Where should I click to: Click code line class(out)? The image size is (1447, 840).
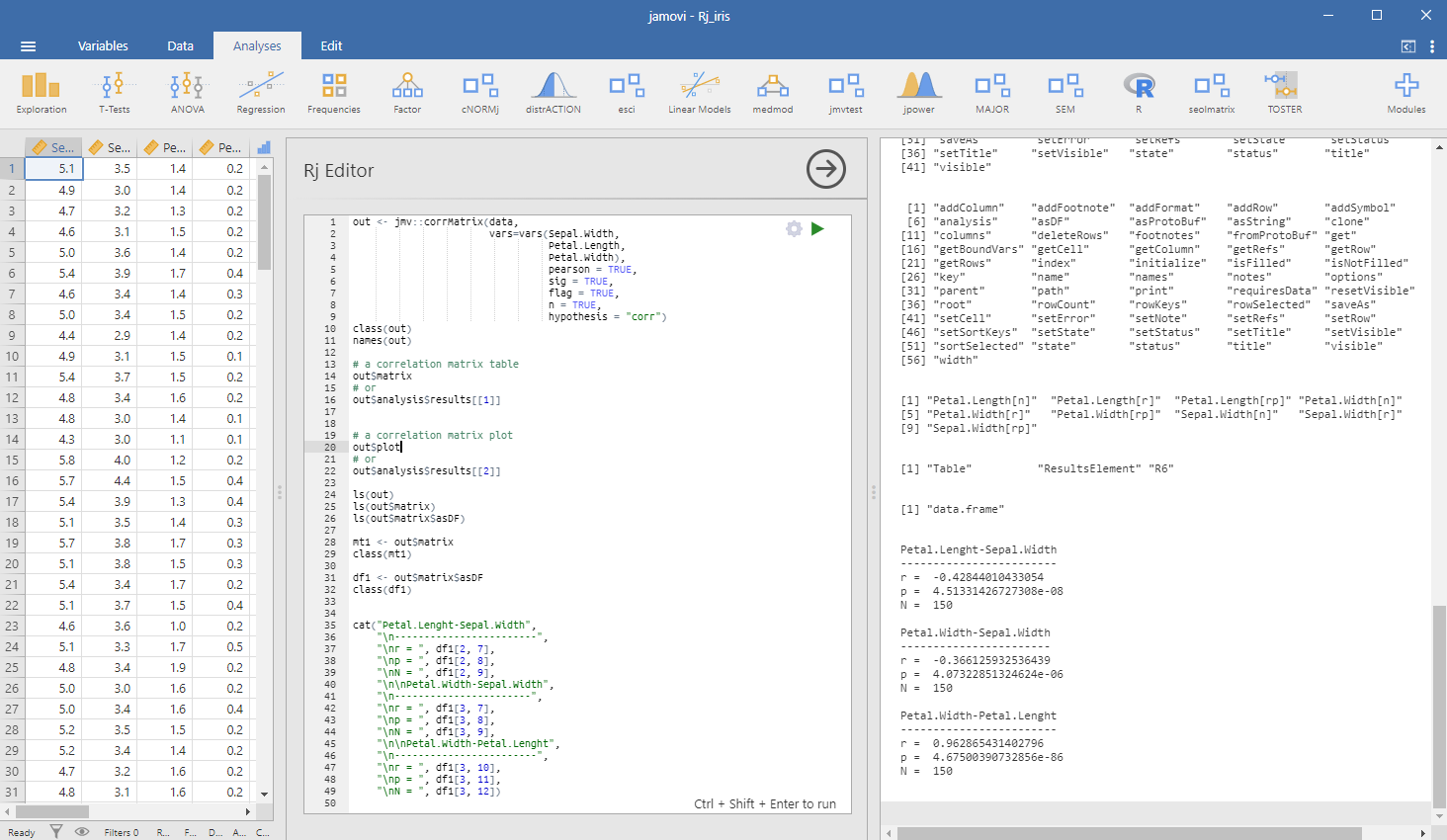click(x=382, y=328)
